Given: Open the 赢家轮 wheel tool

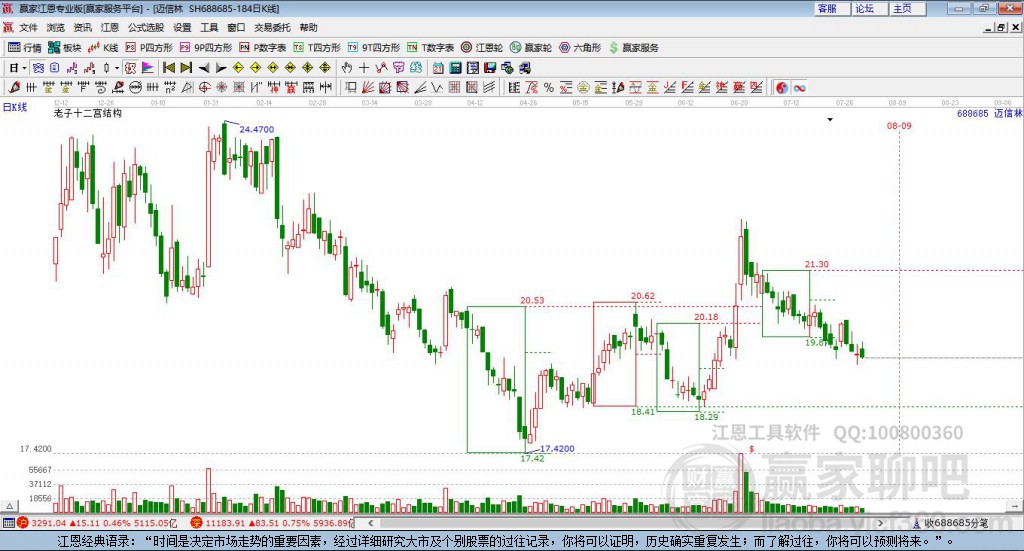Looking at the screenshot, I should point(531,48).
